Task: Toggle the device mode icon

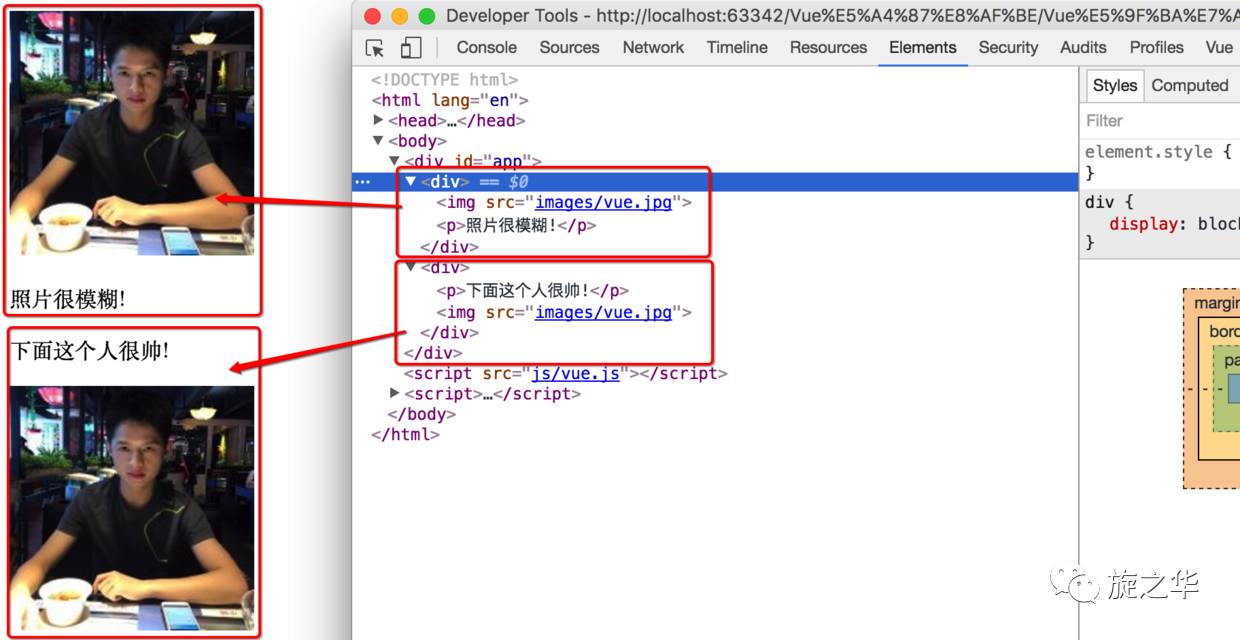Action: pos(410,48)
